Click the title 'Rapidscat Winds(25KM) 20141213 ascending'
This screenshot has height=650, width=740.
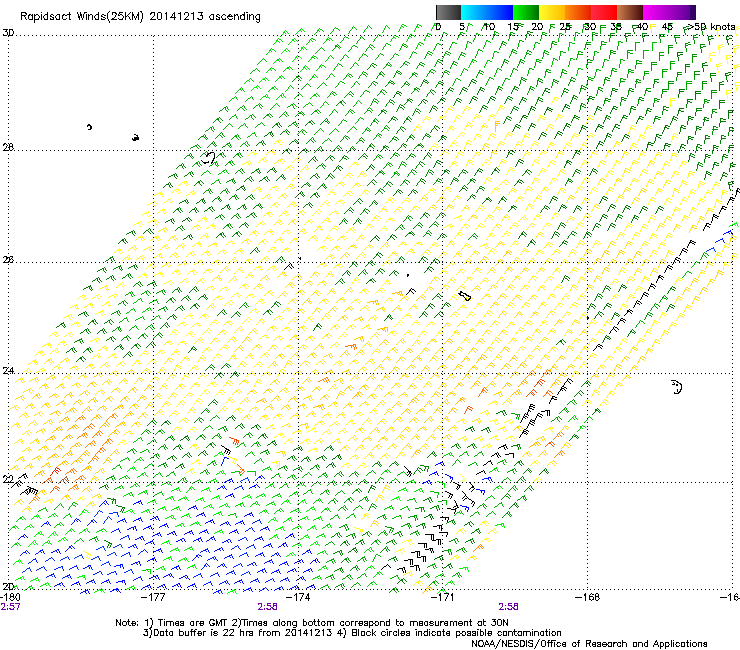[140, 17]
